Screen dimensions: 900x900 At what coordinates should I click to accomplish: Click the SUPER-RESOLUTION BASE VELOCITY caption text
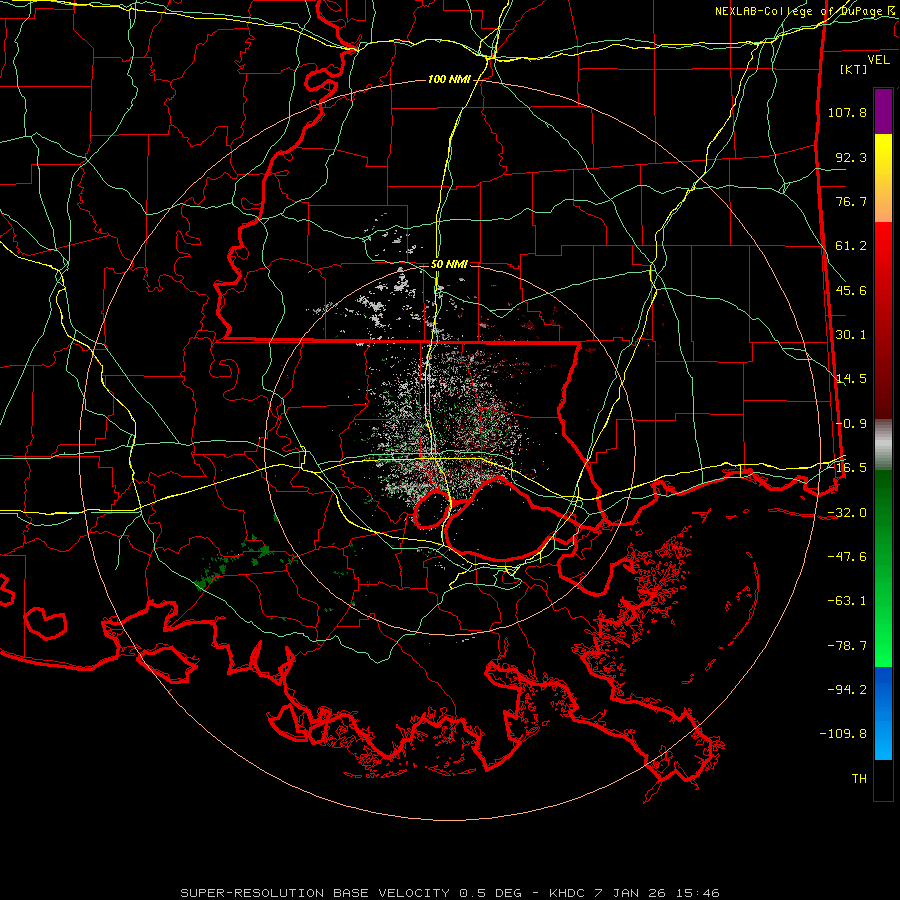315,893
